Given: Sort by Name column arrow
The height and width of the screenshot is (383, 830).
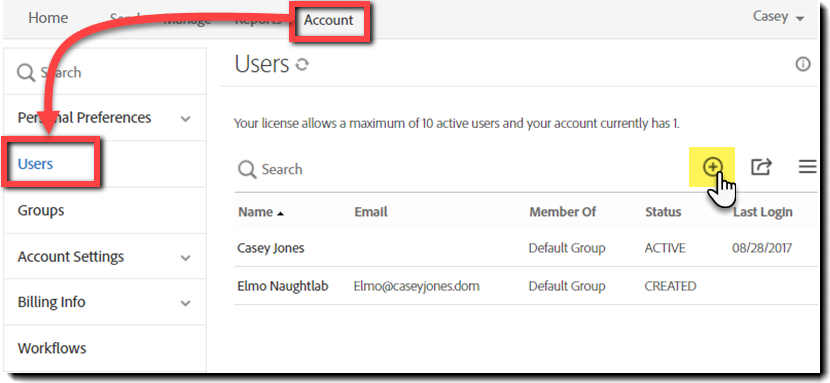Looking at the screenshot, I should pos(280,214).
